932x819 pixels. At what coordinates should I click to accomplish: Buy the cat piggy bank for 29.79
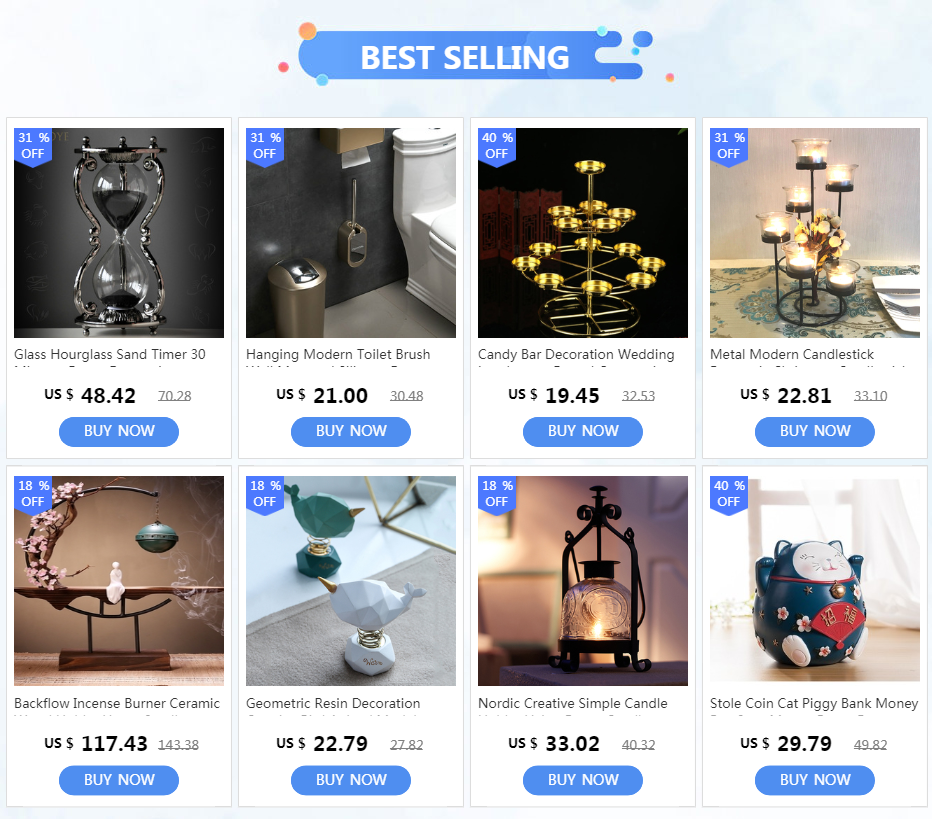tap(815, 780)
